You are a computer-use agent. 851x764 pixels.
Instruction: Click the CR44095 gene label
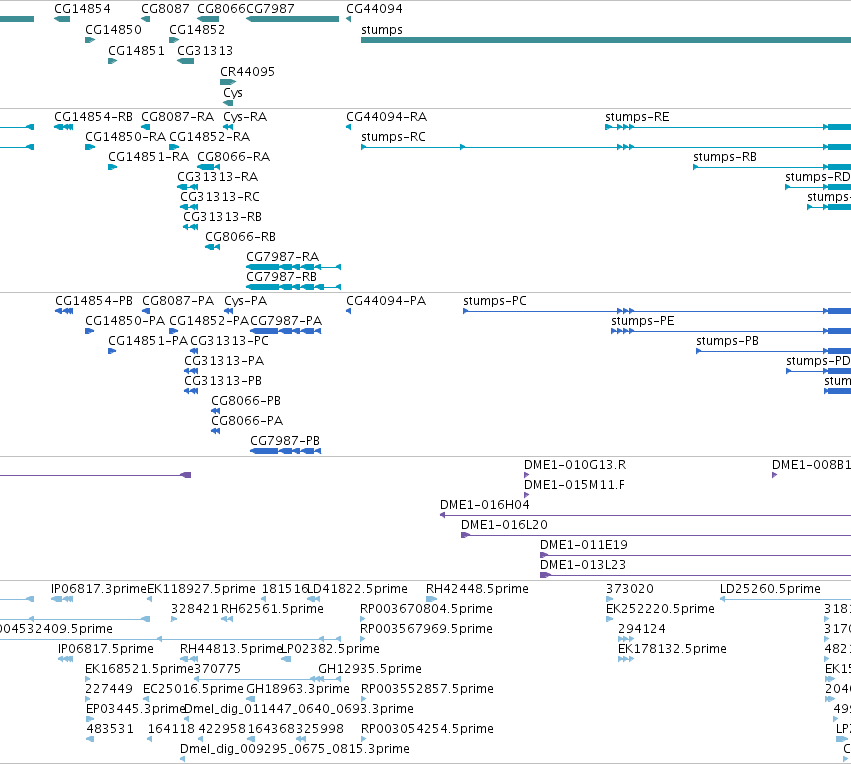(247, 72)
